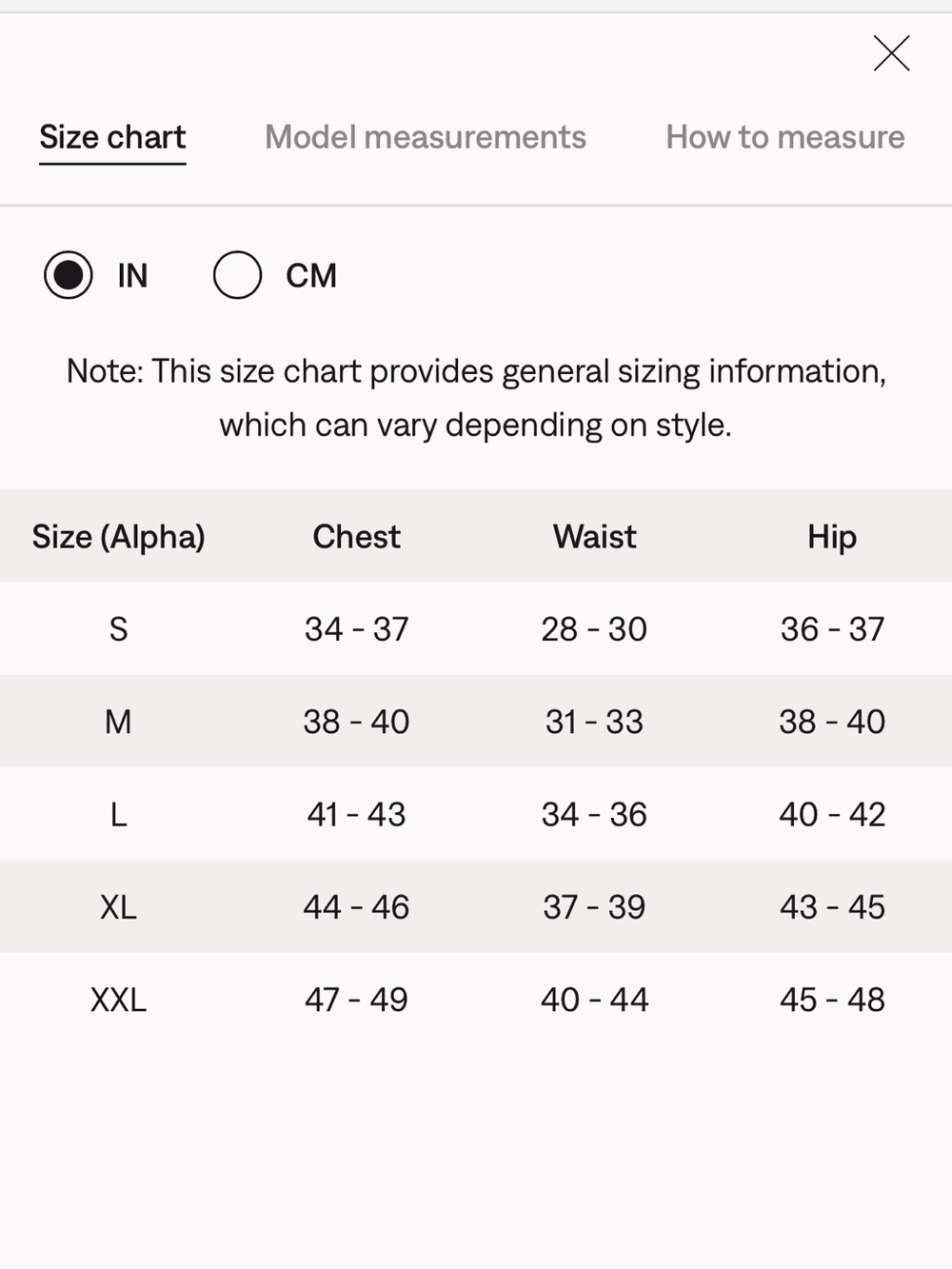Click the Hip column header
The image size is (952, 1269).
pyautogui.click(x=832, y=537)
